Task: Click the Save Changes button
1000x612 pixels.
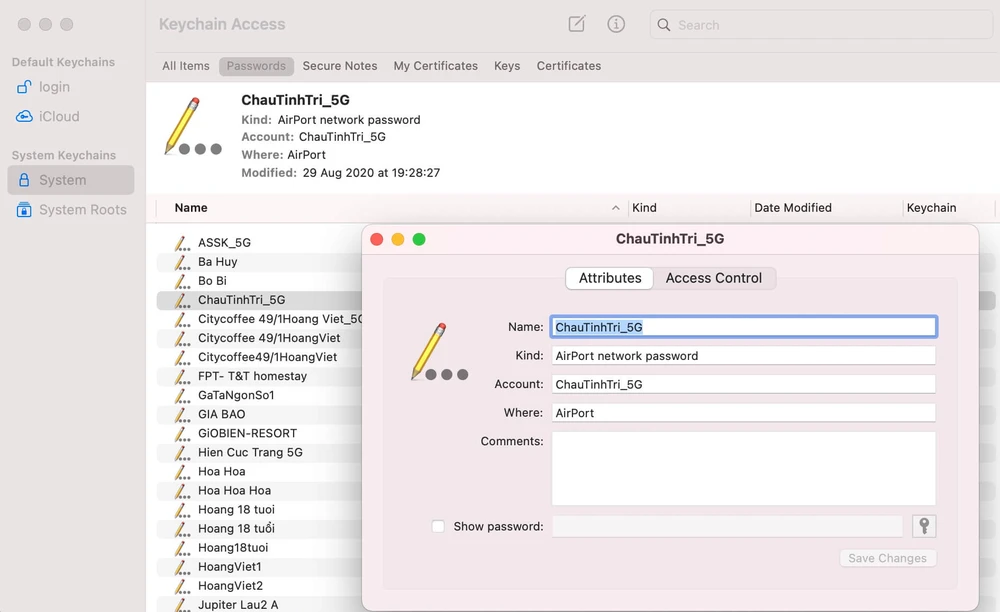Action: 887,558
